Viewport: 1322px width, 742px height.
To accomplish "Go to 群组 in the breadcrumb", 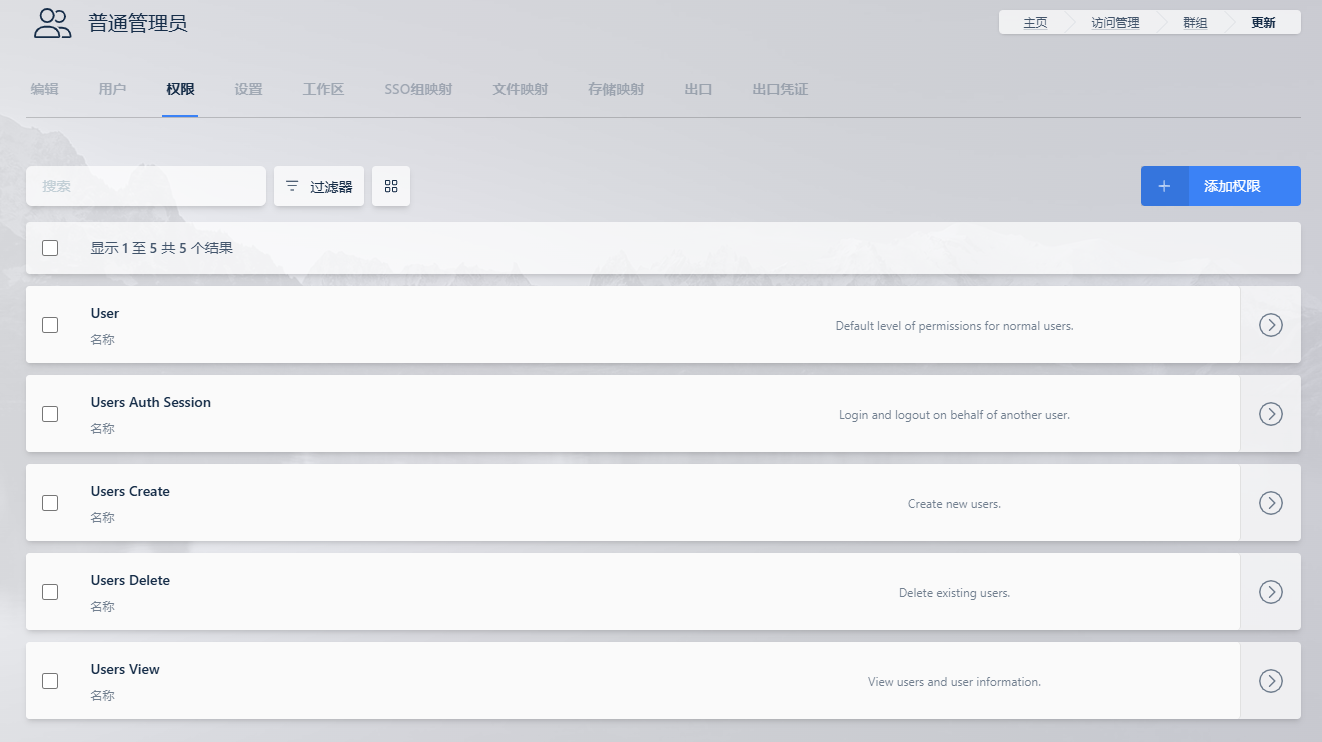I will coord(1195,22).
